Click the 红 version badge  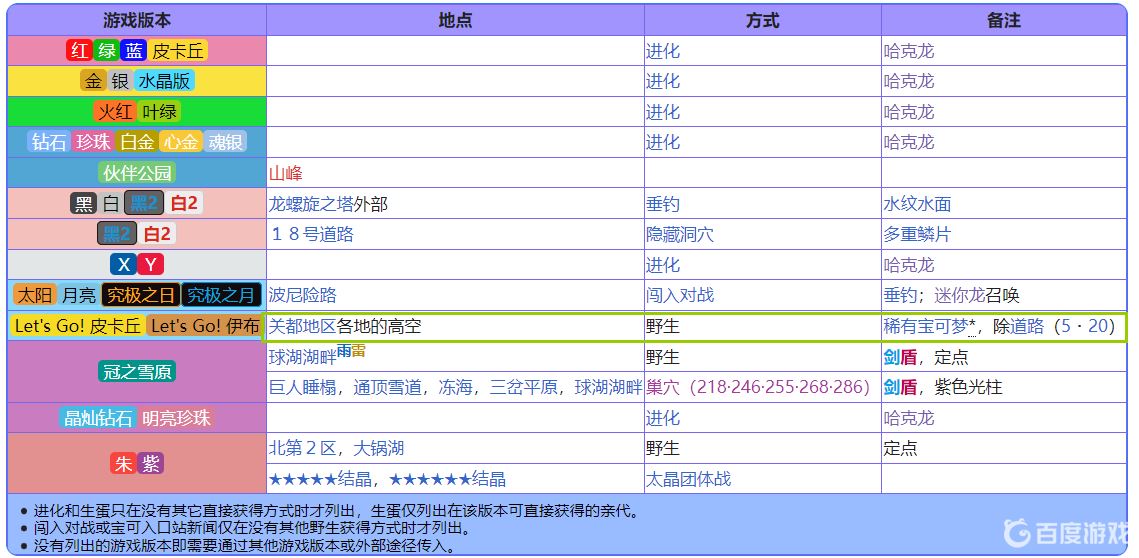point(78,51)
